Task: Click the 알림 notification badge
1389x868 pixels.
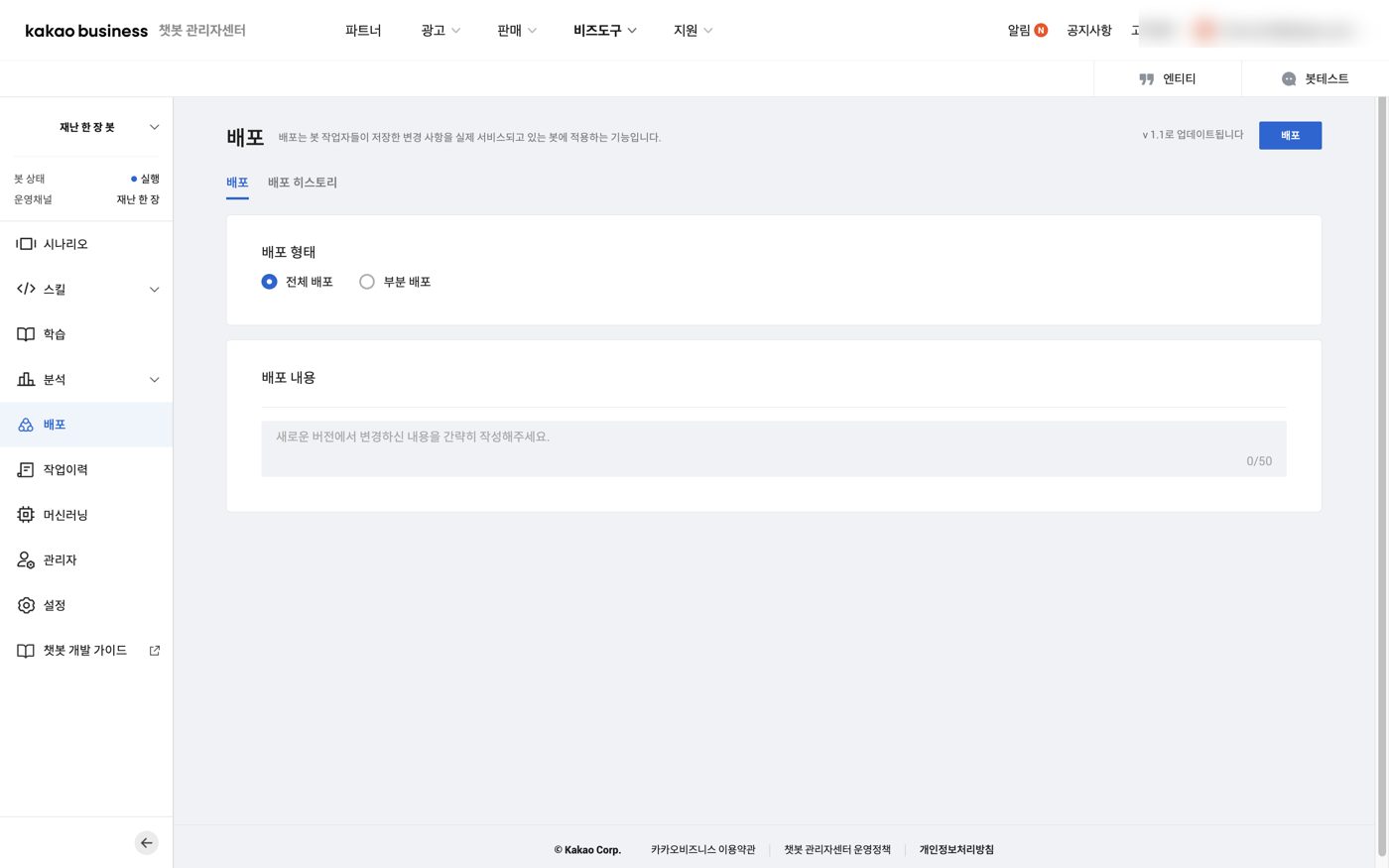Action: point(1041,31)
